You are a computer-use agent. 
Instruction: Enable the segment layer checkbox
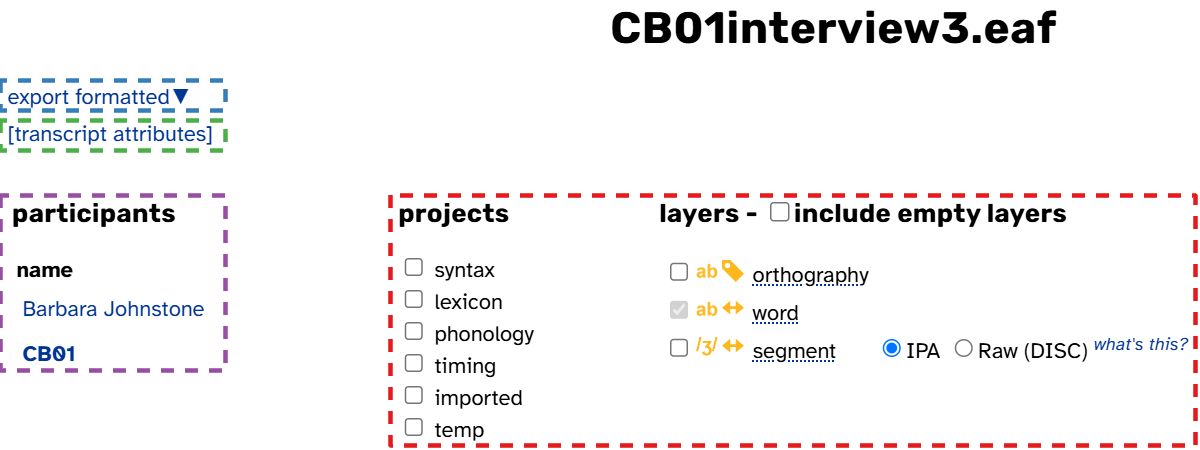[679, 349]
